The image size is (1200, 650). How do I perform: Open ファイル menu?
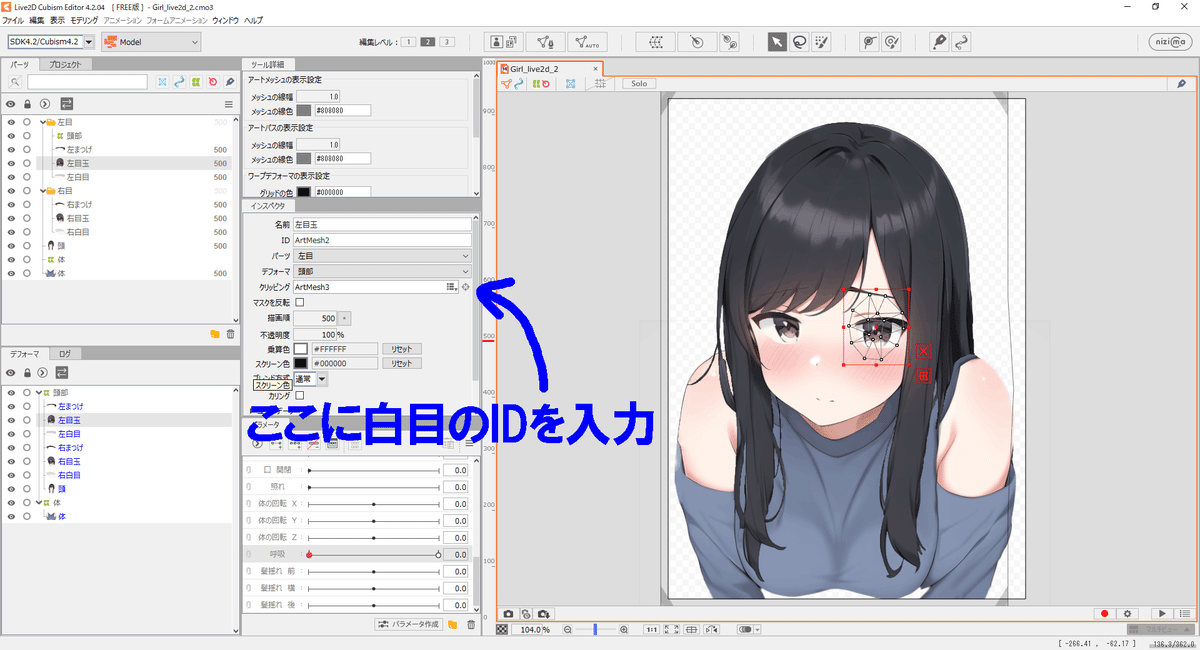click(13, 20)
